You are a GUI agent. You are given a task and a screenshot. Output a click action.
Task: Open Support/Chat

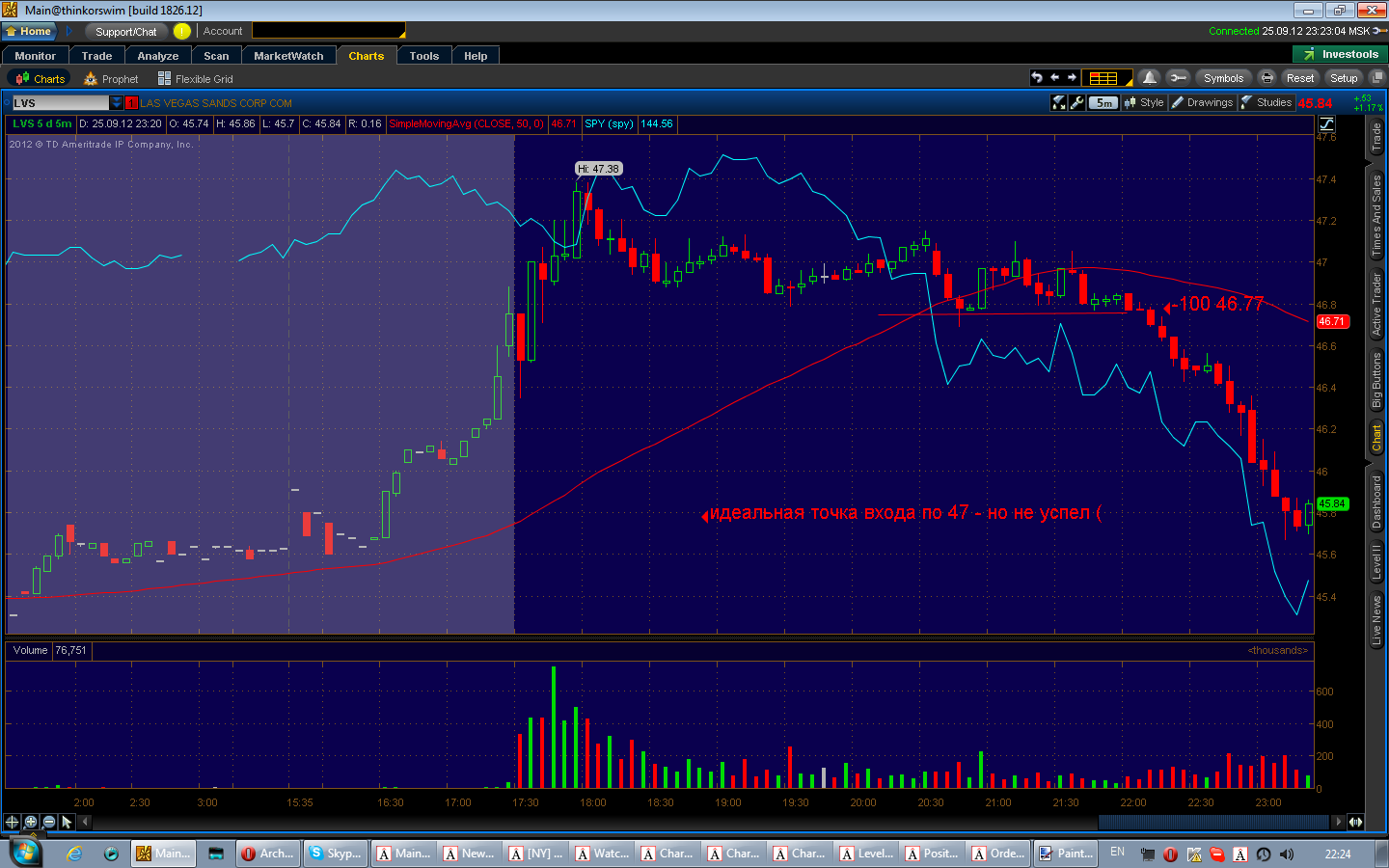[x=125, y=31]
